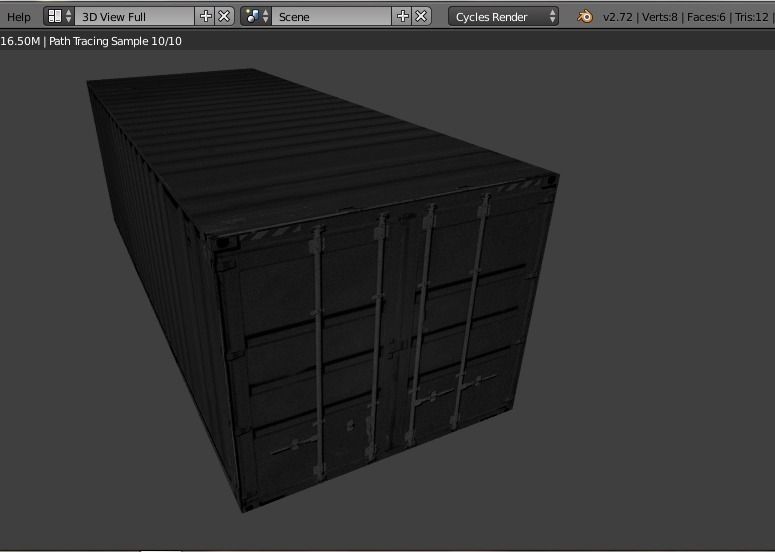Delete the 3D View Full screen layout
The width and height of the screenshot is (775, 552).
tap(224, 16)
